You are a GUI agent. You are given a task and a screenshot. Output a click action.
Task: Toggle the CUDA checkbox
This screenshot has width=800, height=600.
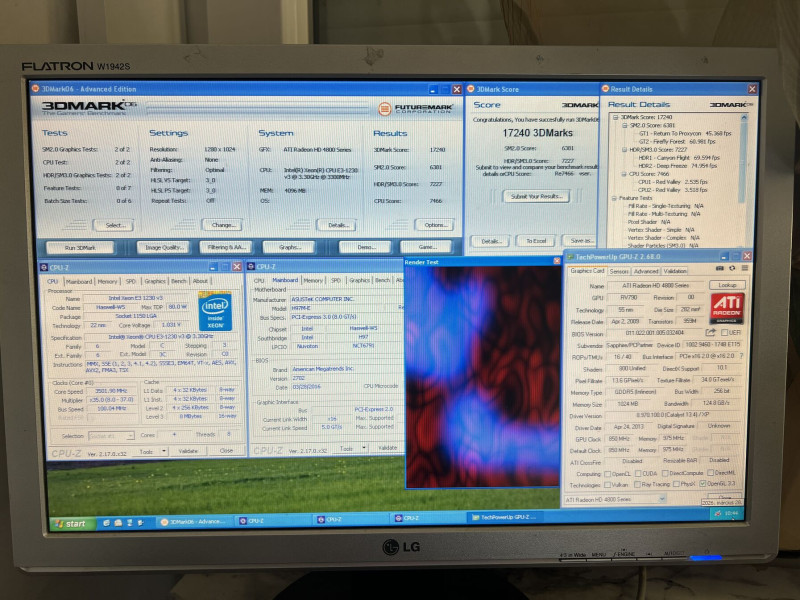[x=638, y=473]
